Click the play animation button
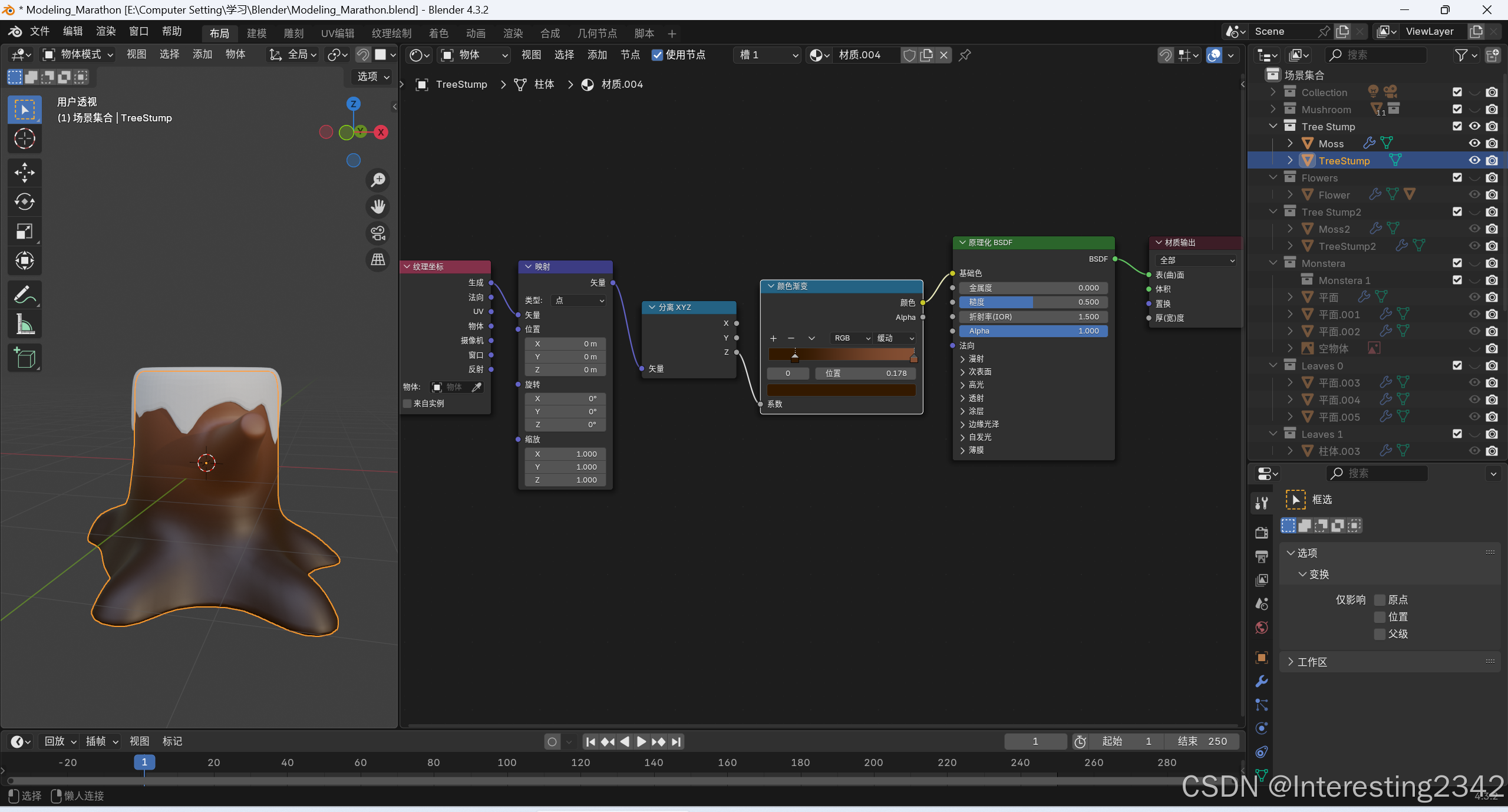This screenshot has height=812, width=1508. 642,742
